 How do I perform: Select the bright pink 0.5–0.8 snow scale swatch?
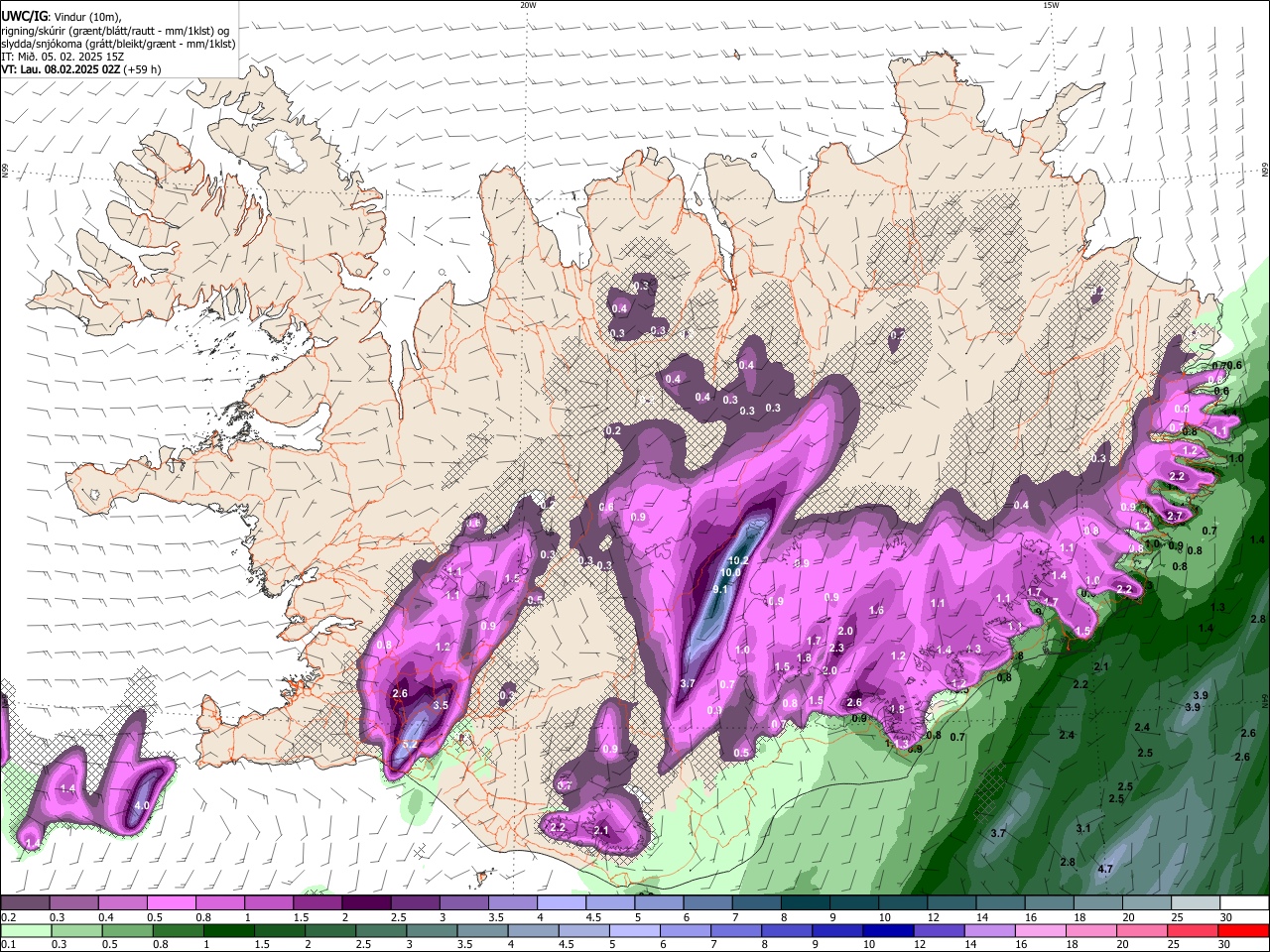[x=171, y=903]
